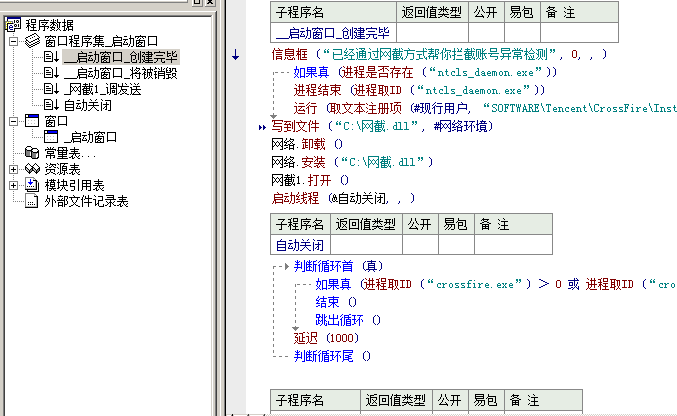
Task: Click the icon beside 自动关闭 in tree
Action: 51,105
